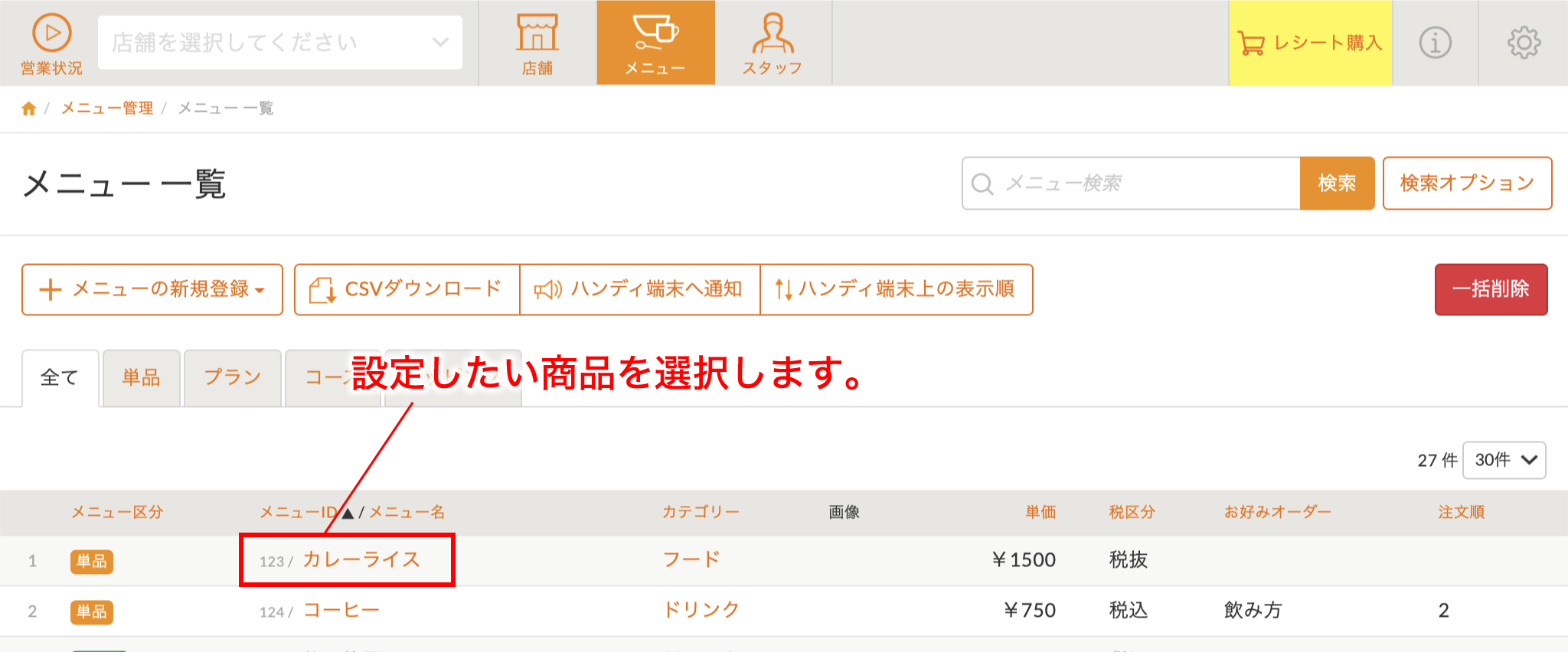This screenshot has height=652, width=1568.
Task: Open the メニューの新規登録 dropdown
Action: click(152, 289)
